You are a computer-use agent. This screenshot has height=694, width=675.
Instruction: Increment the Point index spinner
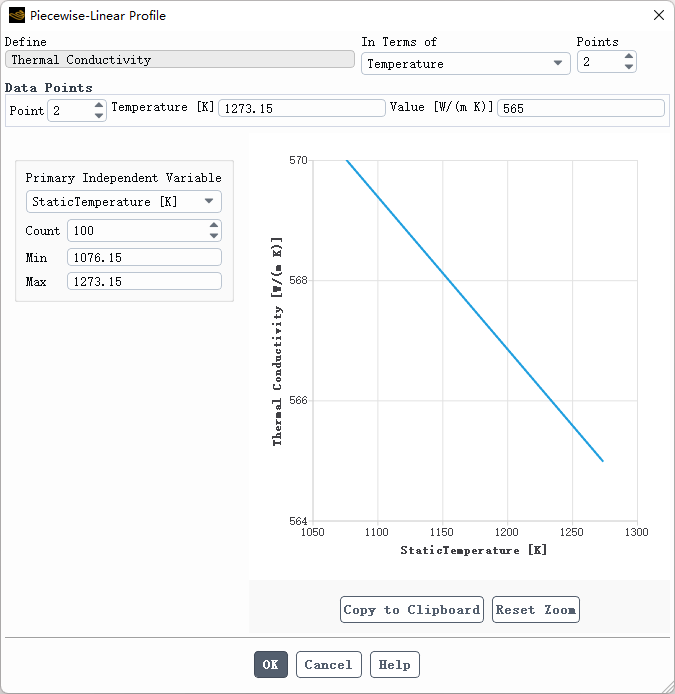click(x=99, y=105)
